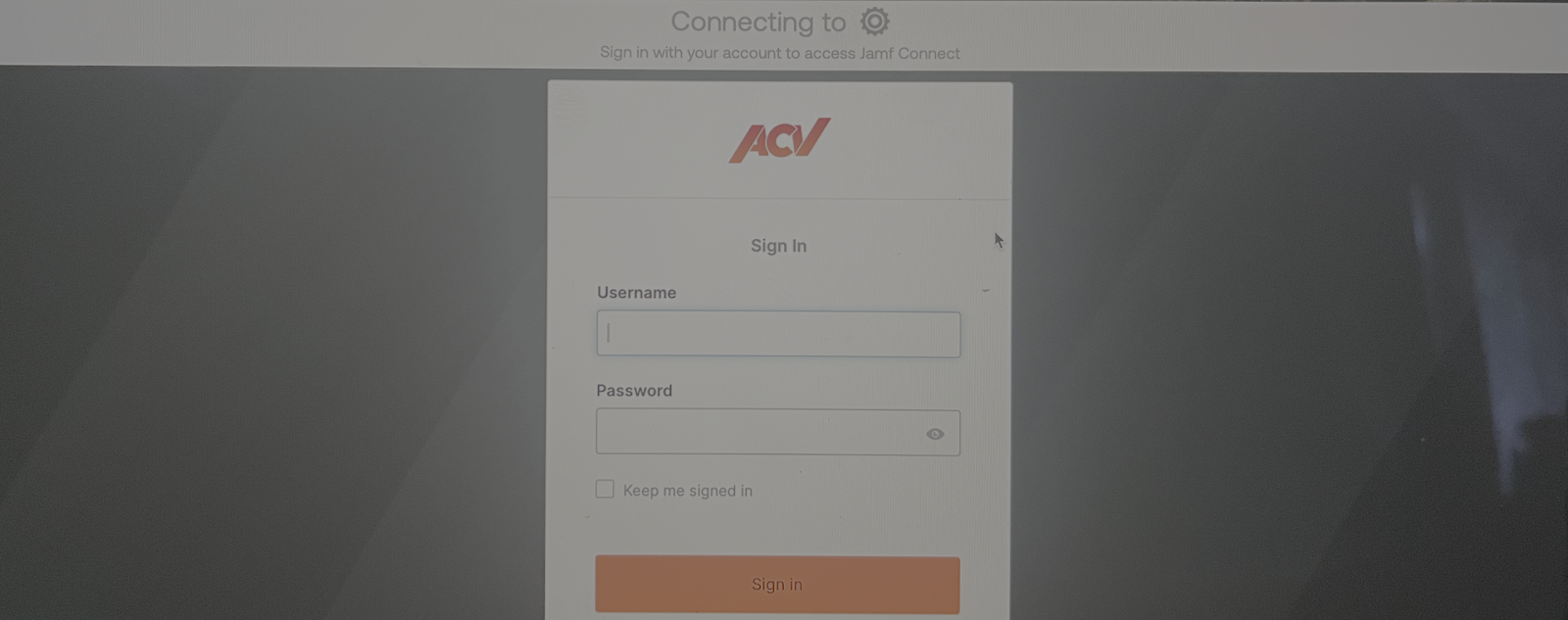Image resolution: width=1568 pixels, height=620 pixels.
Task: Focus the Password input field
Action: (778, 432)
